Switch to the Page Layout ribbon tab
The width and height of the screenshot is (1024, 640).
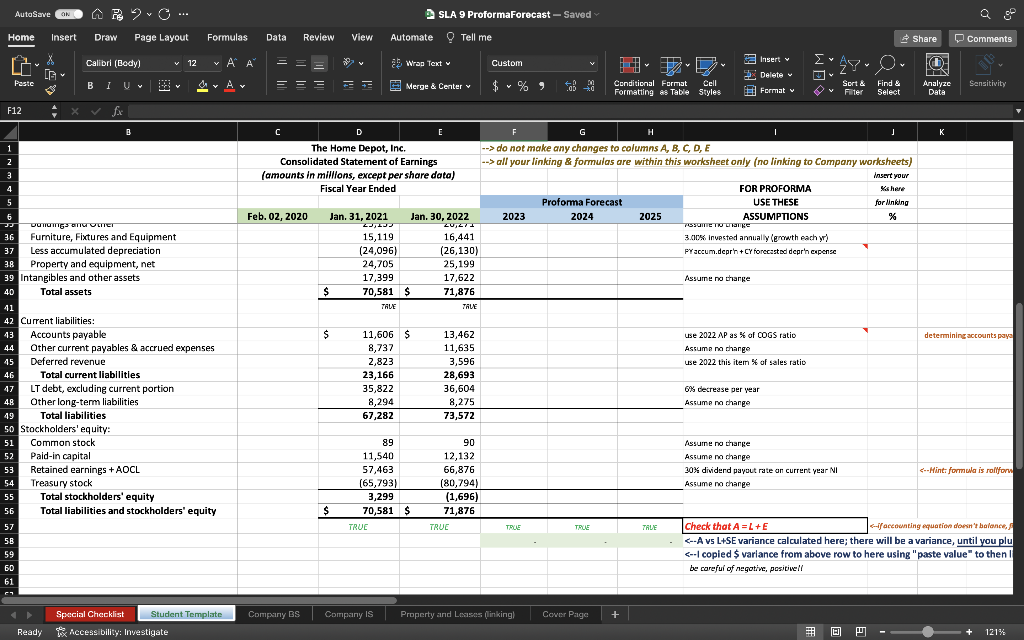coord(161,37)
